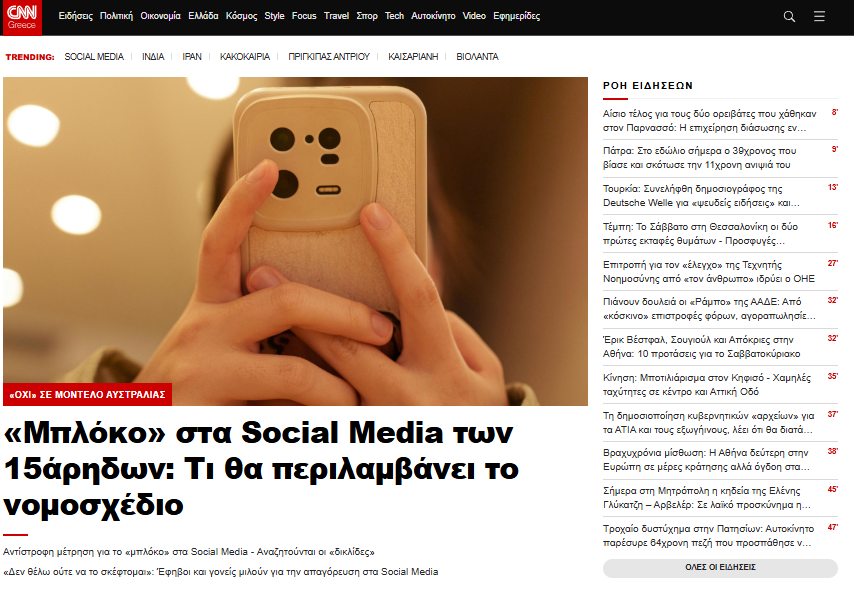Click the «ΟΧΙ» ΣΕ ΜΟΝΤΕΛΟ ΑΥΣΤΡΑΛΙΑΣ red label
The height and width of the screenshot is (591, 854).
[x=87, y=394]
